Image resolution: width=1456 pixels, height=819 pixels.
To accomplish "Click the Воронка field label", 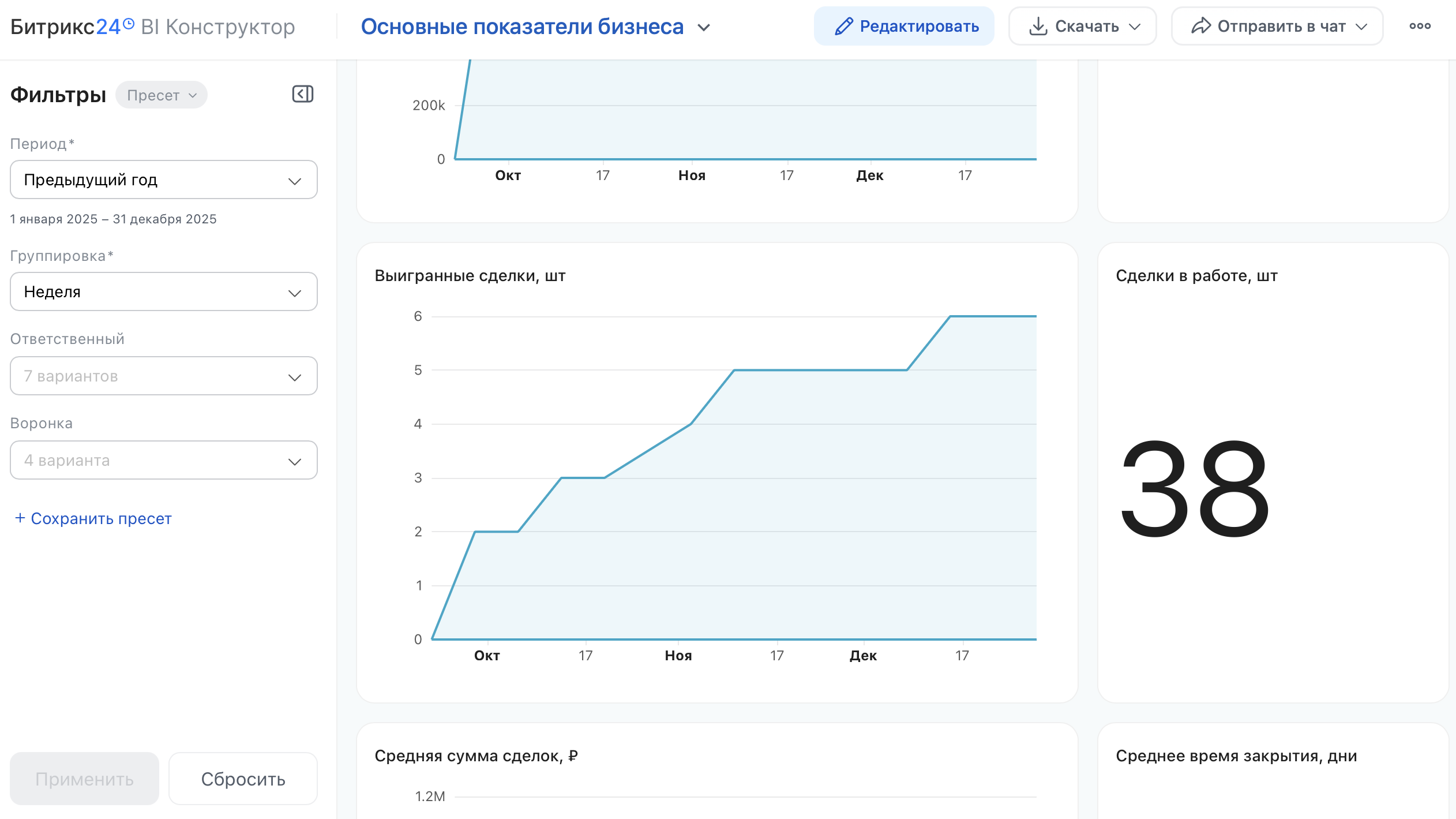I will 42,423.
